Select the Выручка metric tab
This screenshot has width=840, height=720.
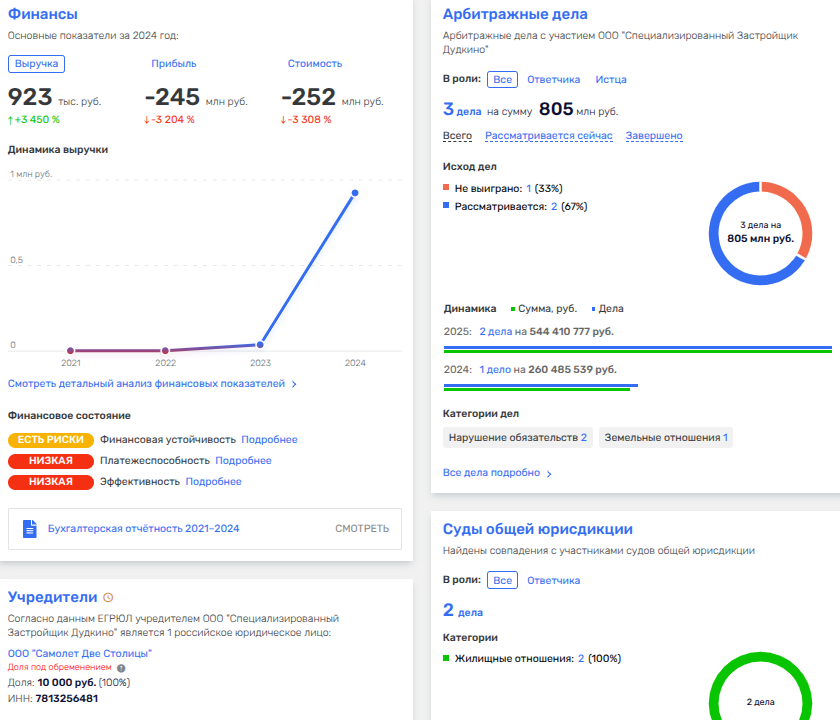click(36, 63)
